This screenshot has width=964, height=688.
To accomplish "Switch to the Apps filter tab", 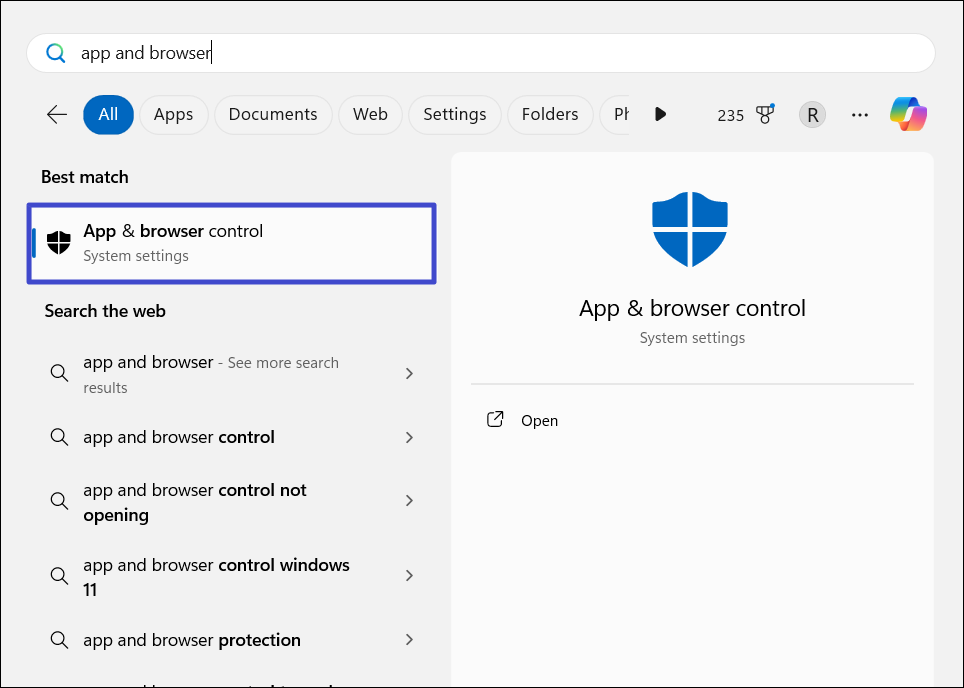I will click(x=173, y=114).
